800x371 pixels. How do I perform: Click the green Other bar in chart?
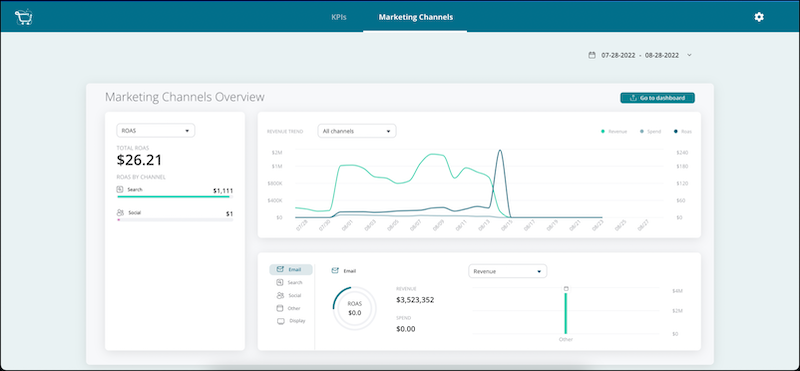[565, 313]
